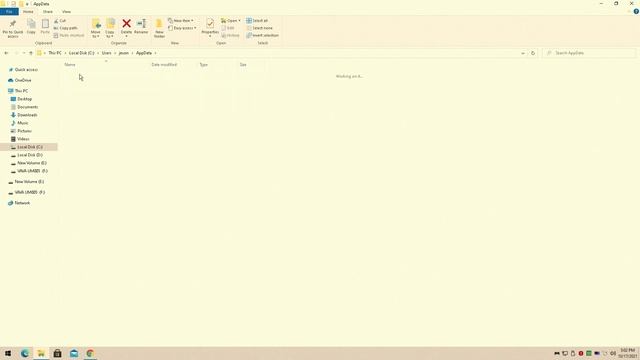This screenshot has height=360, width=640.
Task: Select Network in the navigation pane
Action: pyautogui.click(x=22, y=203)
